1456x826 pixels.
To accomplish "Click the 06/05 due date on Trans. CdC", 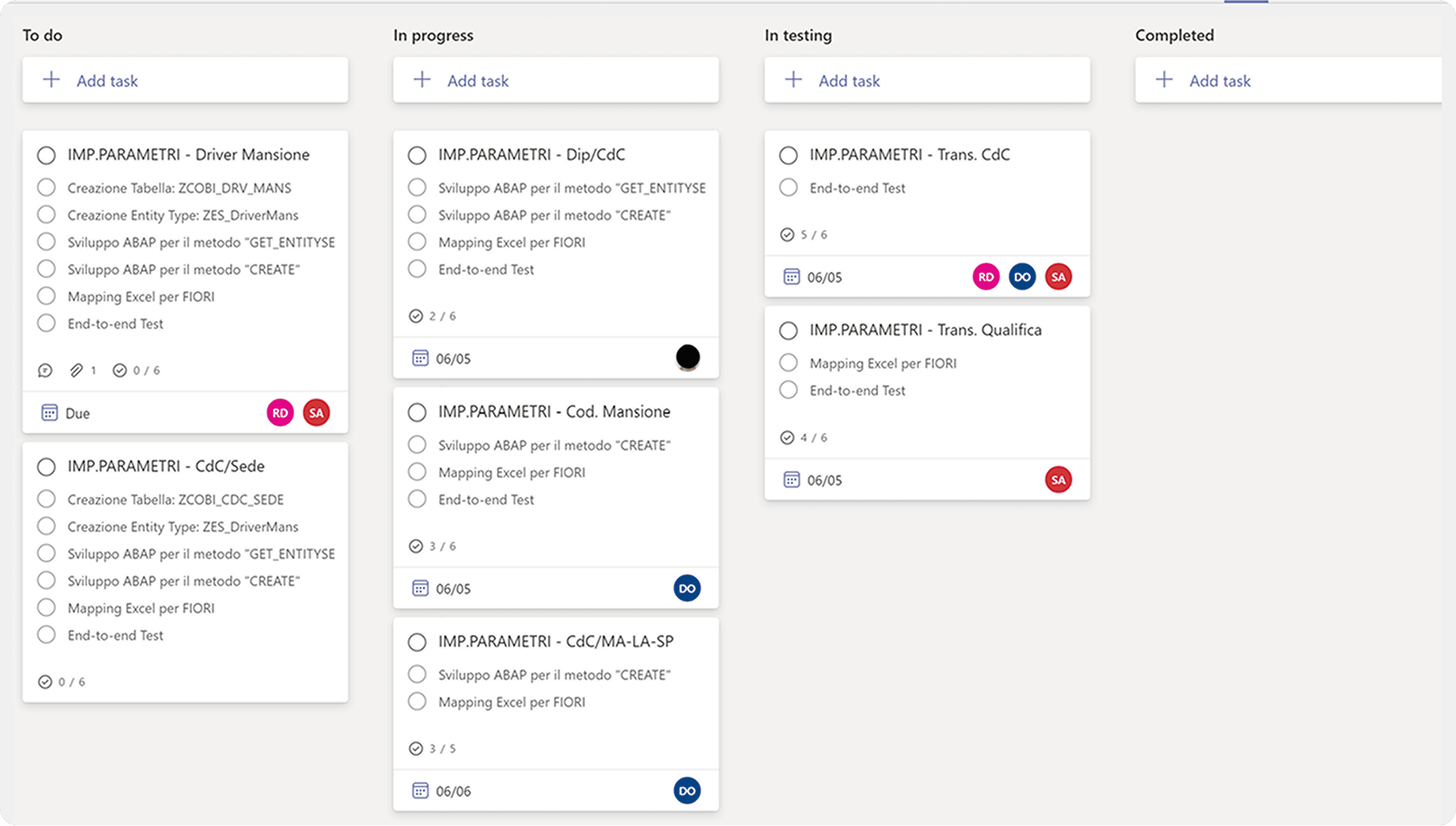I will (x=824, y=277).
